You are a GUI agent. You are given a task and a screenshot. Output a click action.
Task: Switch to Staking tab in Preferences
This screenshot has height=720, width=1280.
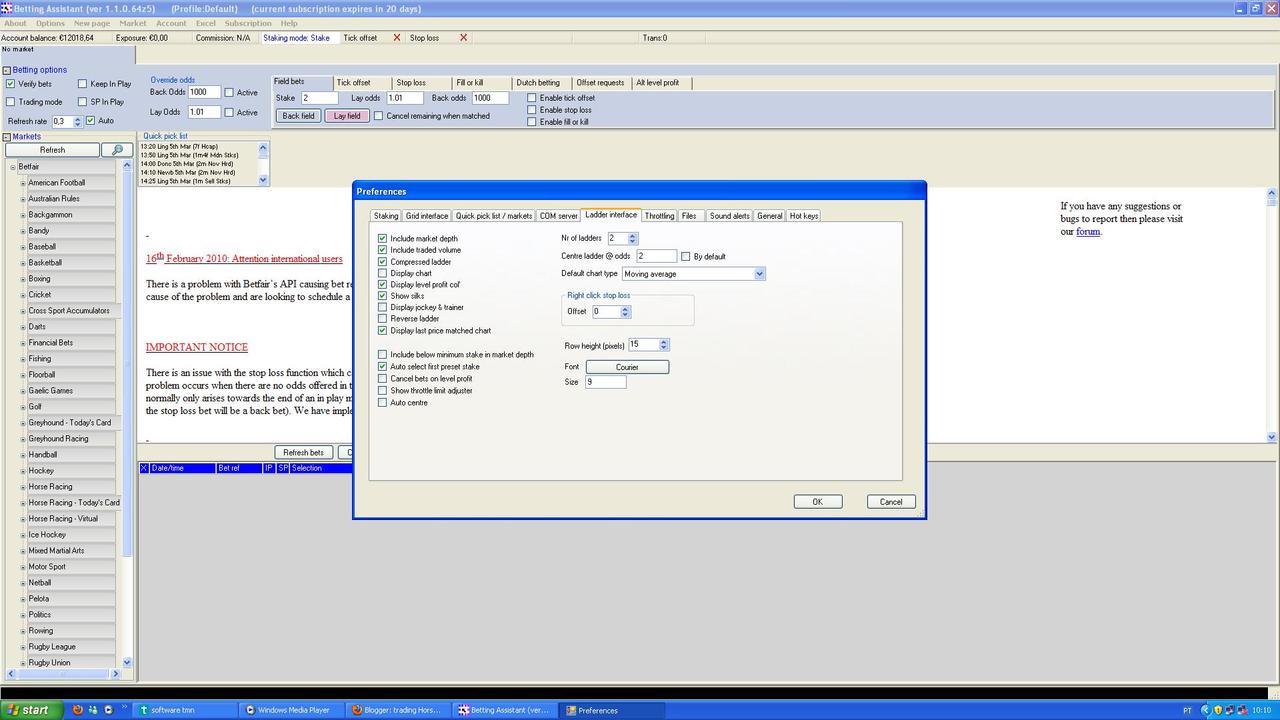(386, 216)
